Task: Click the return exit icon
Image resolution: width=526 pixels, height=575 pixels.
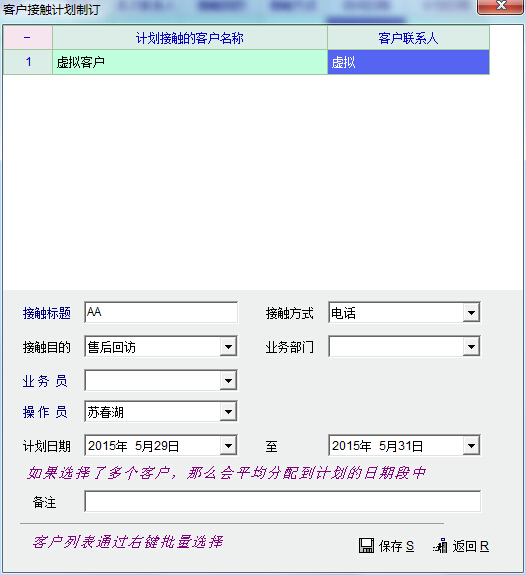Action: point(441,546)
